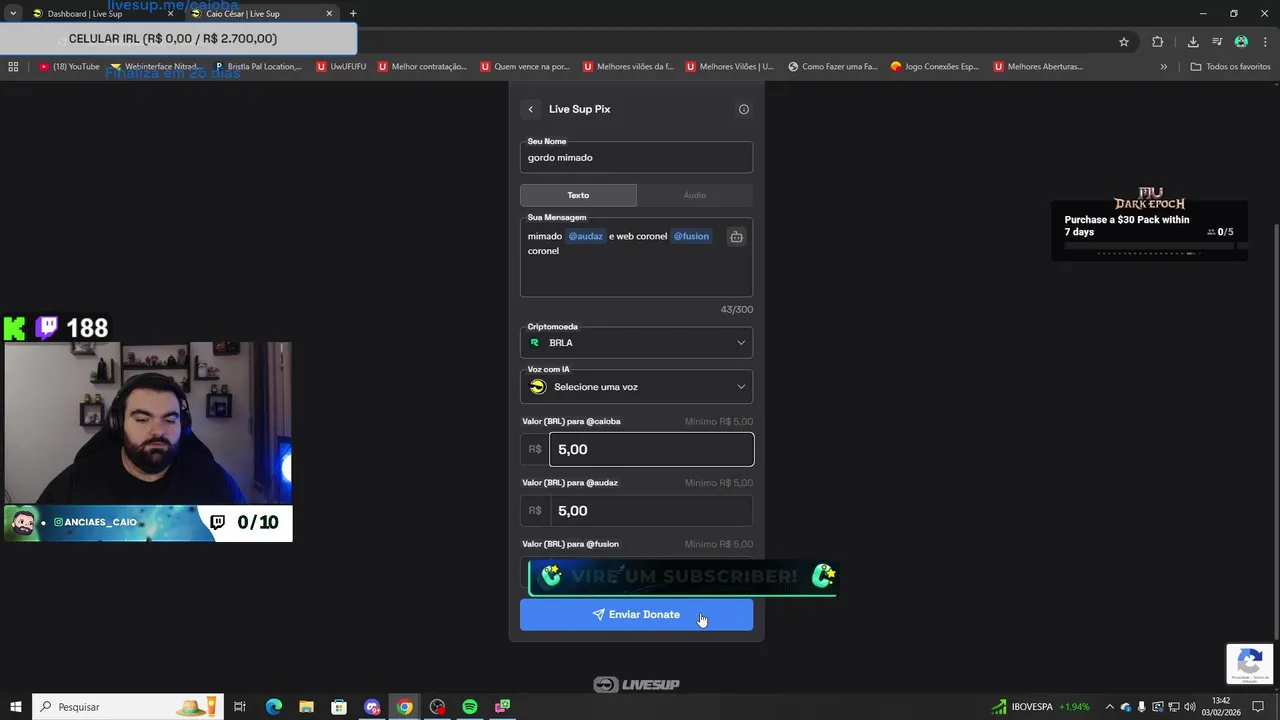The width and height of the screenshot is (1280, 720).
Task: Click the LiveSup footer logo
Action: (x=636, y=685)
